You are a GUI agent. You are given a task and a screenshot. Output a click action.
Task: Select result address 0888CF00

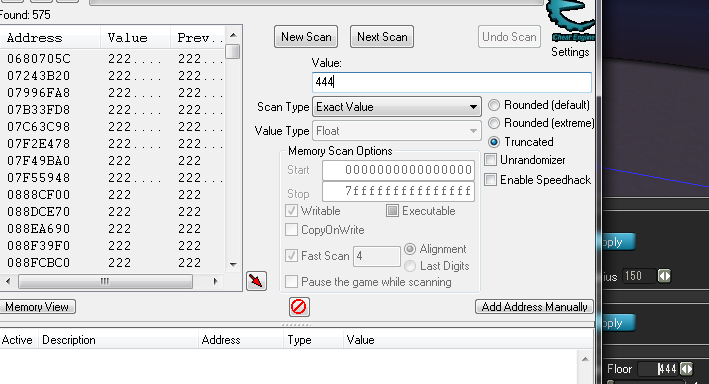tap(39, 195)
